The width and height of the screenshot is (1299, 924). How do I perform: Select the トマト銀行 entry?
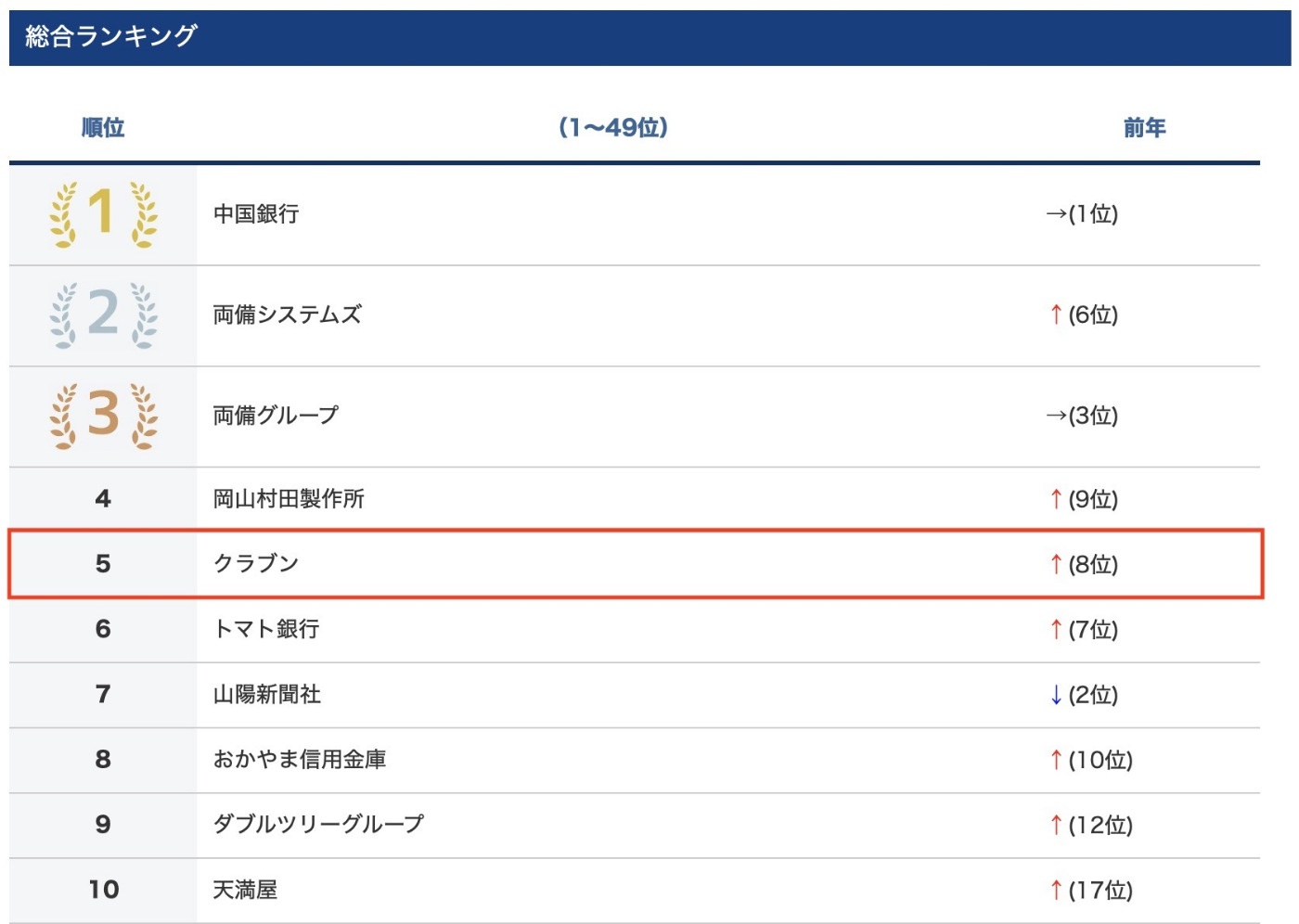[266, 629]
